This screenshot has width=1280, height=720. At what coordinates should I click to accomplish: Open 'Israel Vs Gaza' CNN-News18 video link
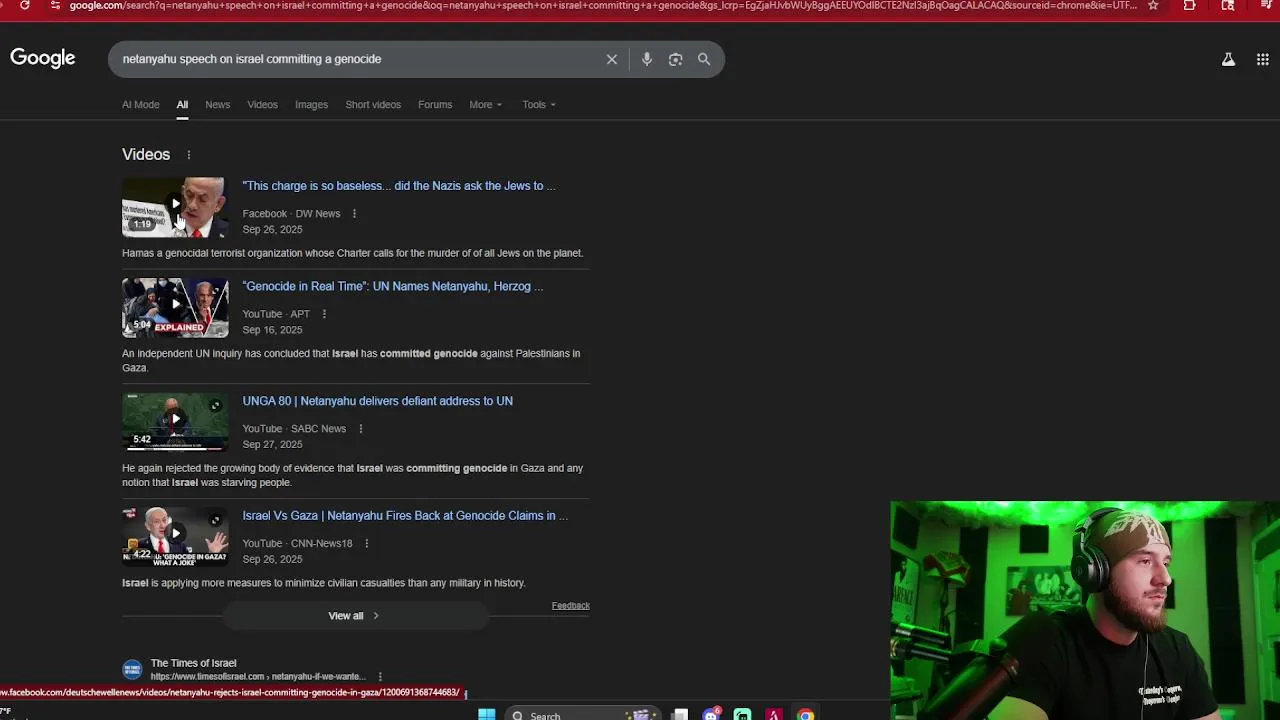(405, 516)
